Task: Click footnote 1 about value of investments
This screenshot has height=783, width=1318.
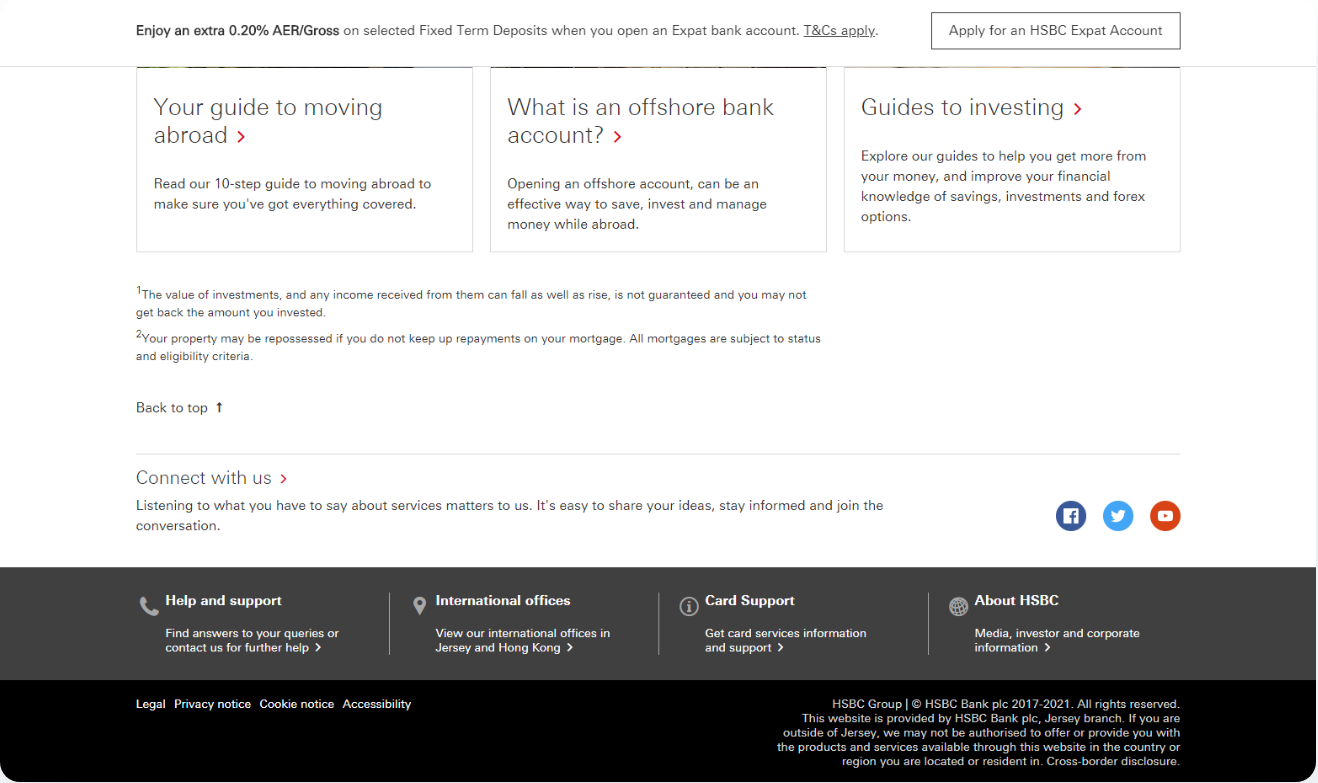Action: coord(471,303)
